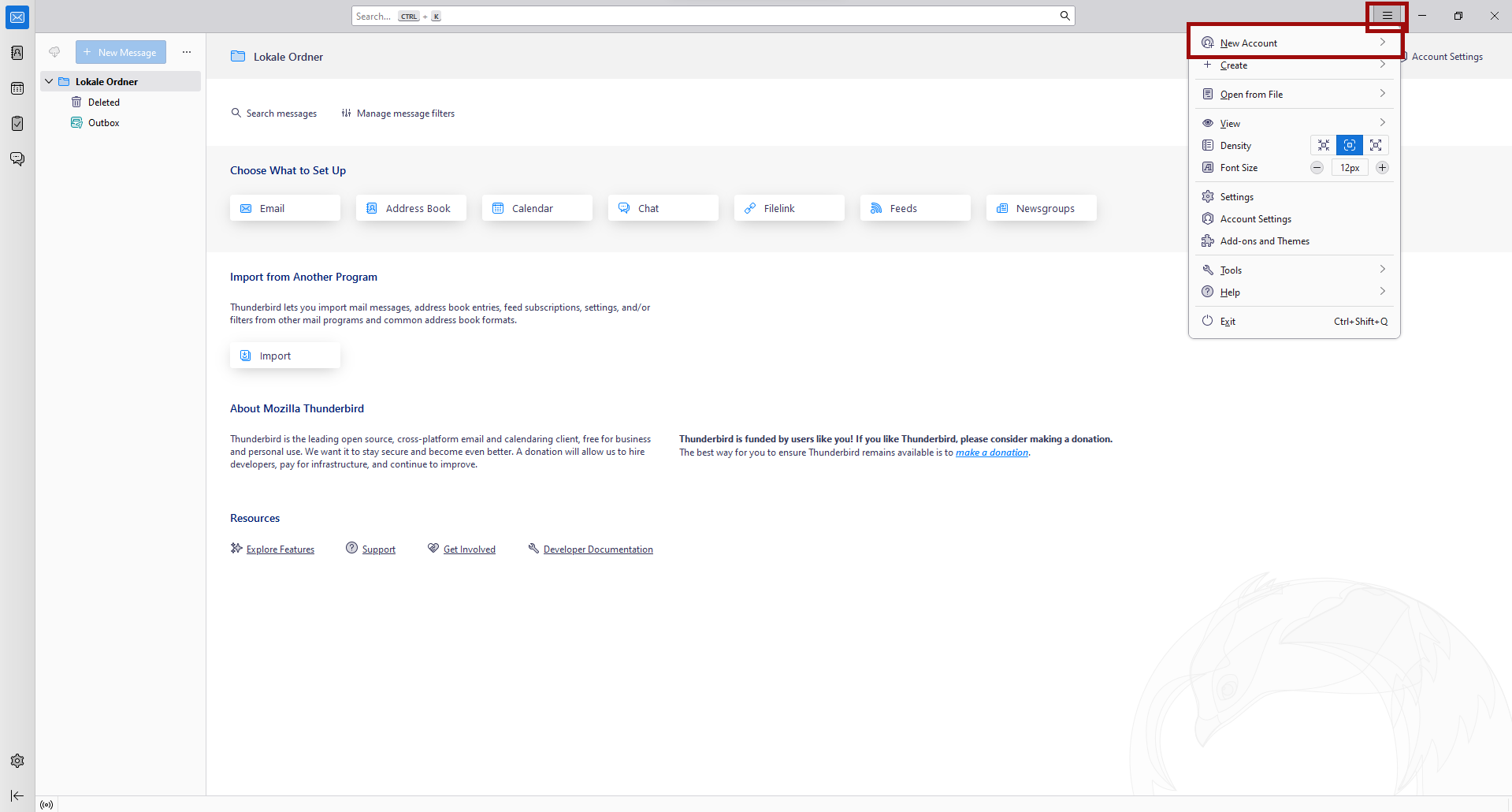
Task: Decrease font size with the minus button
Action: pyautogui.click(x=1317, y=168)
